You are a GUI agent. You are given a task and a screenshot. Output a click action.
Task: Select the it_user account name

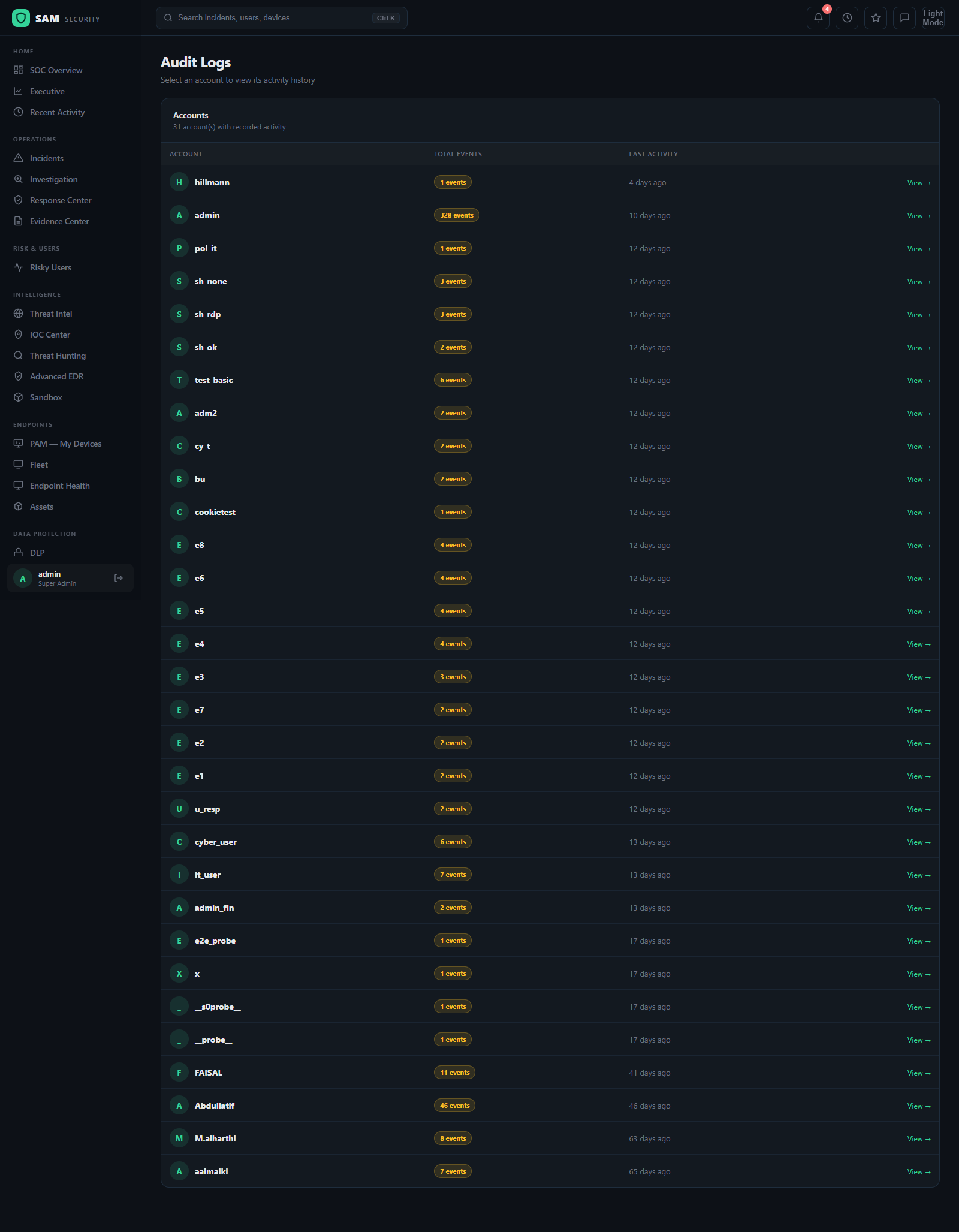(207, 875)
